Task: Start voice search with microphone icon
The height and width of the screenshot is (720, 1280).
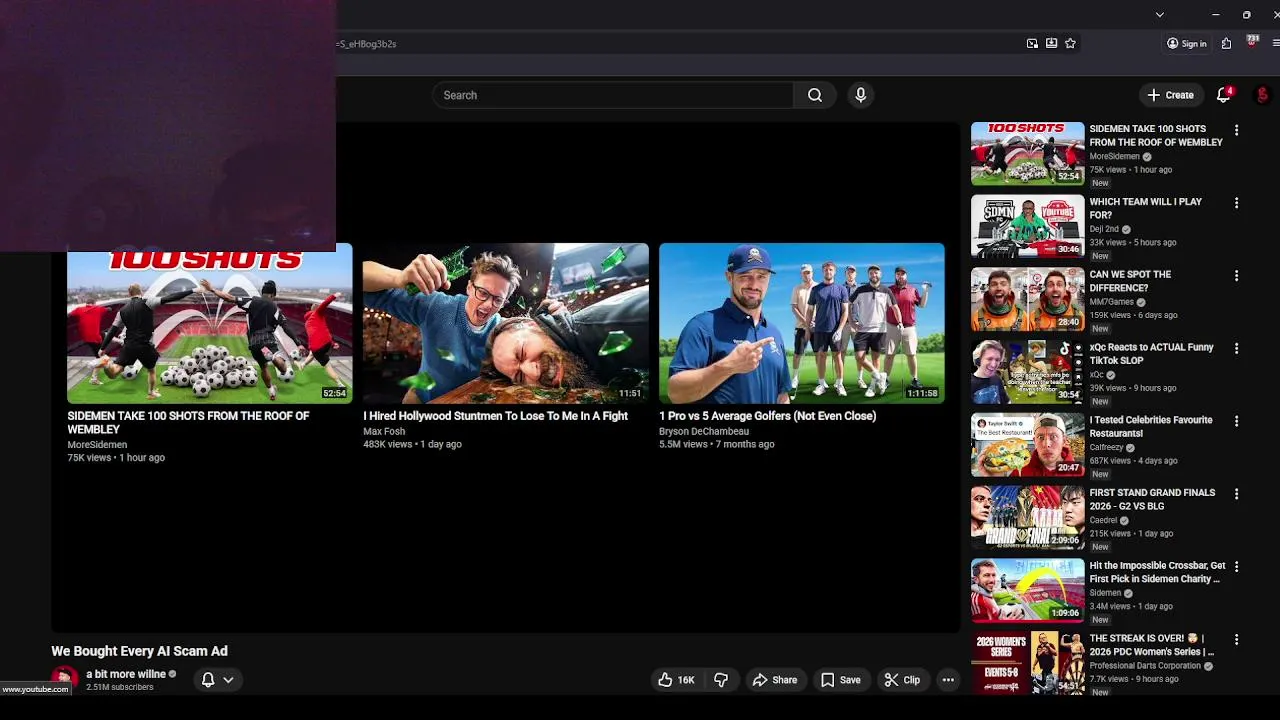Action: (860, 95)
